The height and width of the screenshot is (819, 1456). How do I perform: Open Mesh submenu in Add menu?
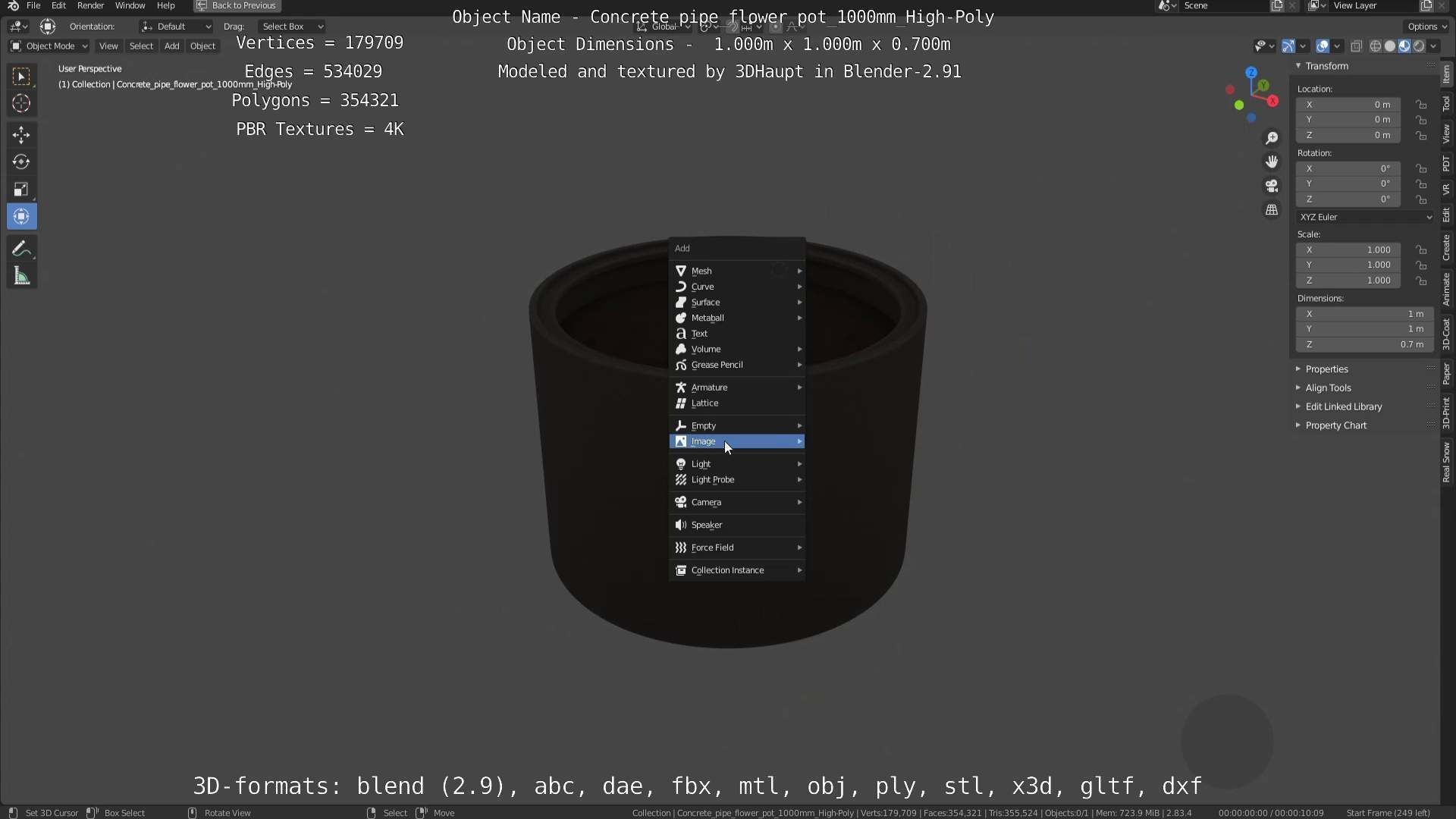[737, 271]
